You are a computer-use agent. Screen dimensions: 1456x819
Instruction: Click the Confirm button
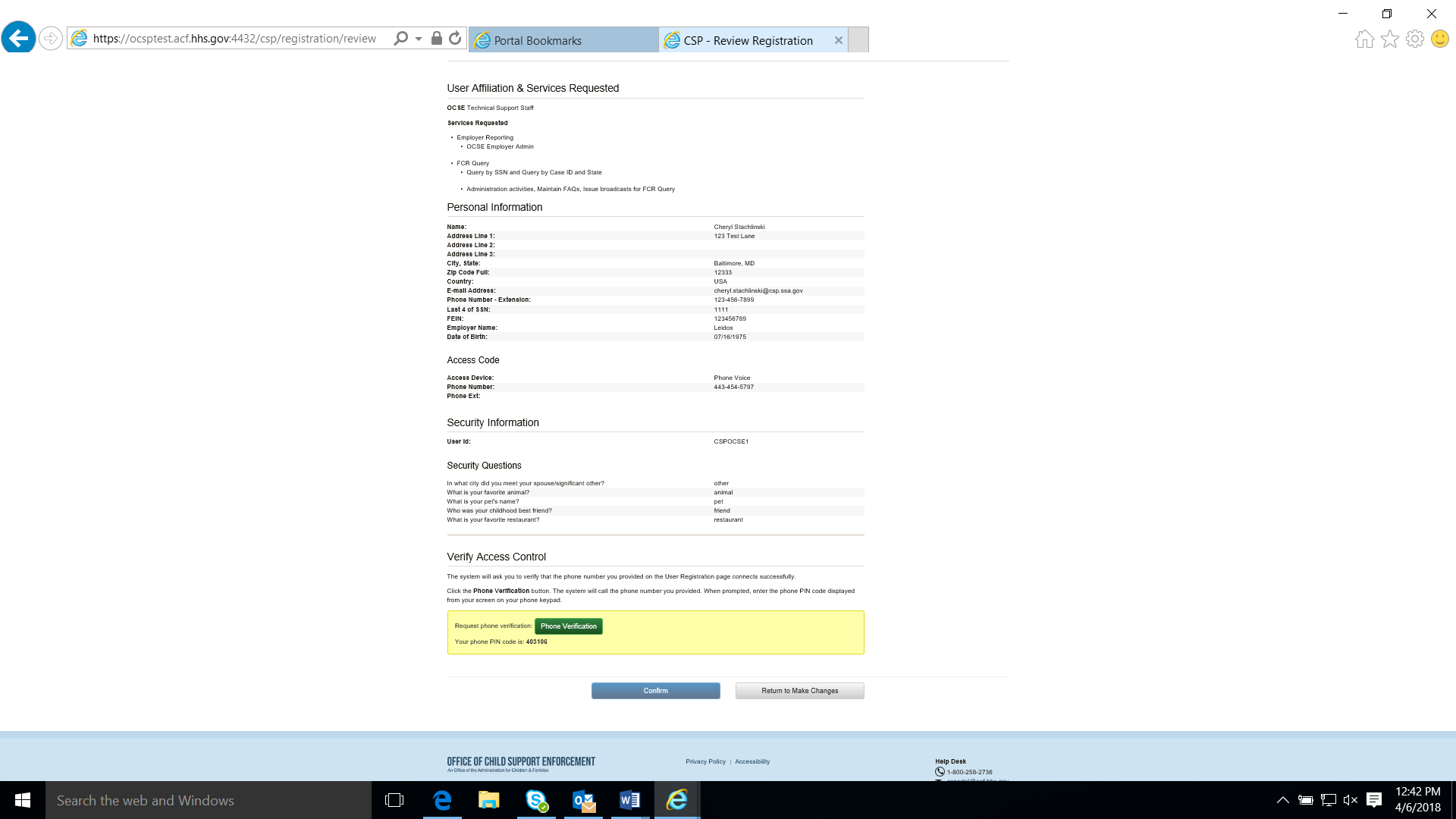tap(655, 690)
